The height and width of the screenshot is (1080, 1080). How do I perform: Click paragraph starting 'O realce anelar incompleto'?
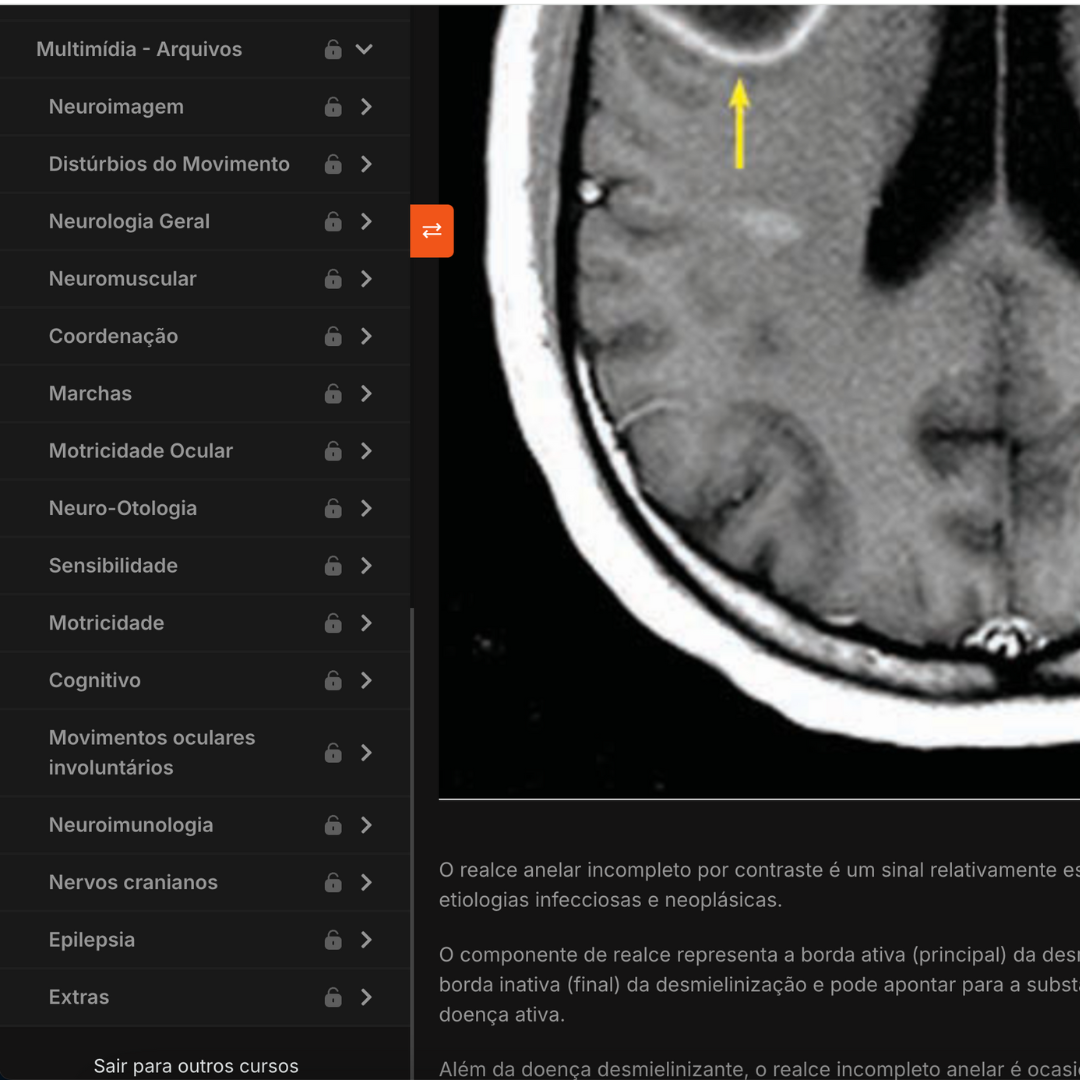click(x=759, y=885)
